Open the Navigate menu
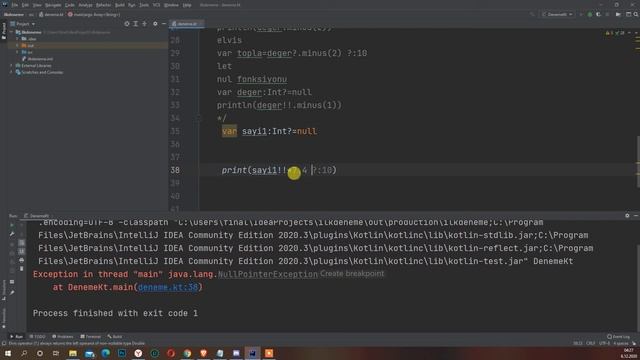 tap(53, 5)
